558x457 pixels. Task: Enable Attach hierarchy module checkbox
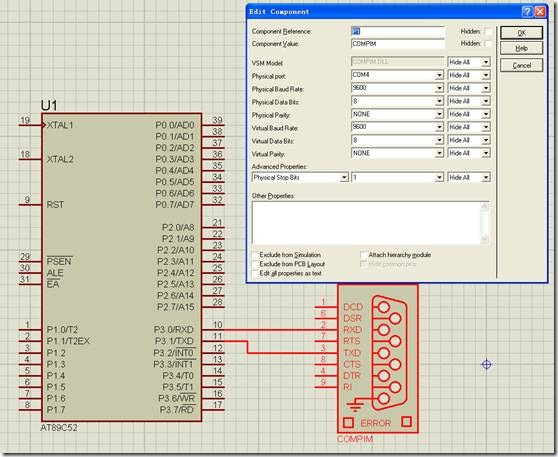click(x=363, y=255)
